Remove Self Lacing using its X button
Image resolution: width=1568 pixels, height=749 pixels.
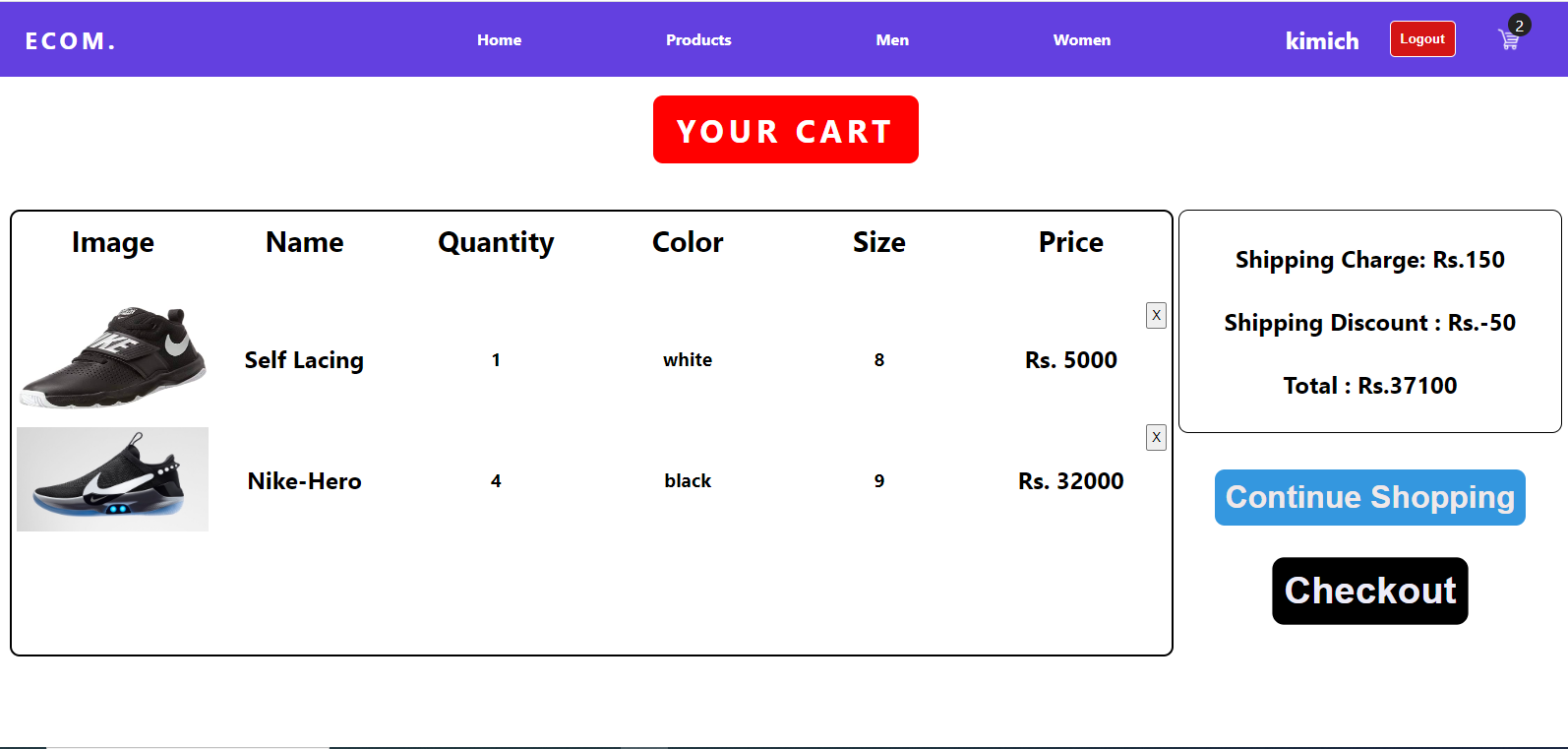click(x=1156, y=315)
